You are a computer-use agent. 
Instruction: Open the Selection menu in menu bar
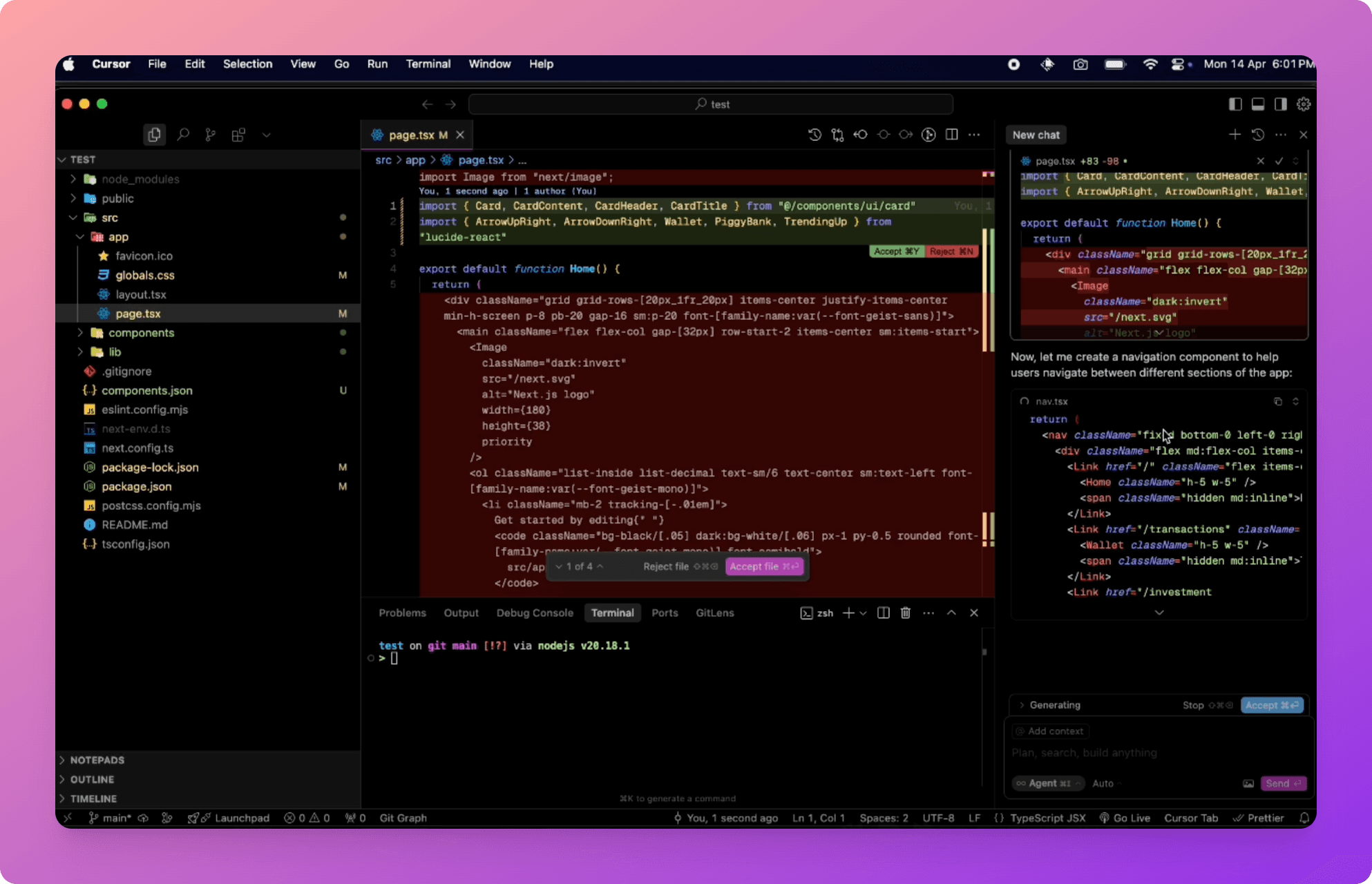point(247,64)
